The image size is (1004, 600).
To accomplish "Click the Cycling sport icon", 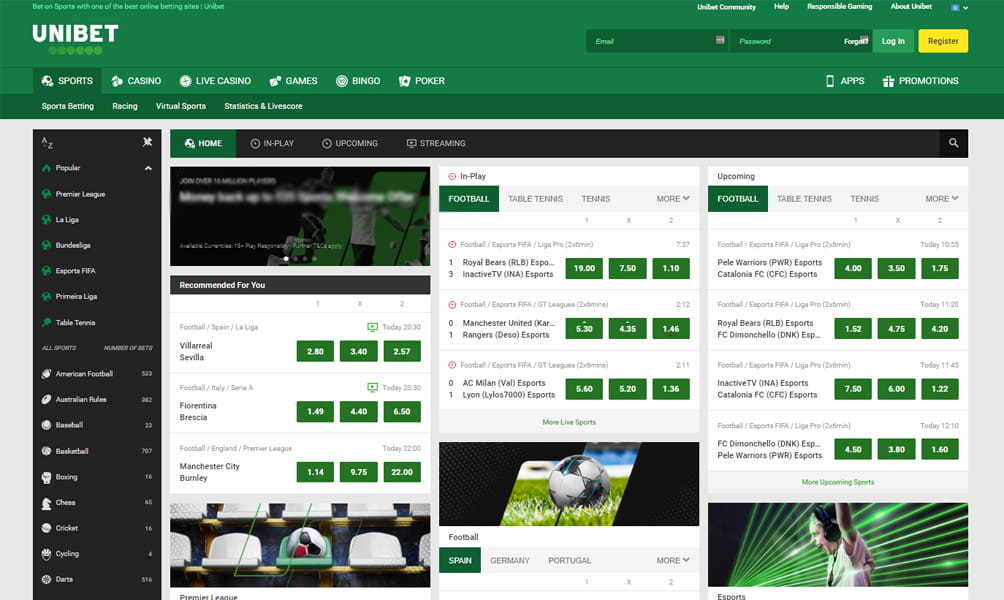I will [x=46, y=554].
